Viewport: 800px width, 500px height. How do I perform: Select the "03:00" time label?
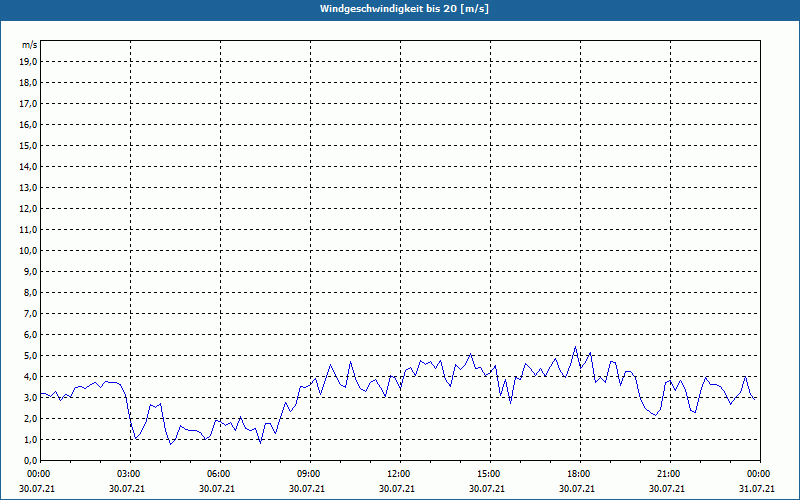(127, 474)
